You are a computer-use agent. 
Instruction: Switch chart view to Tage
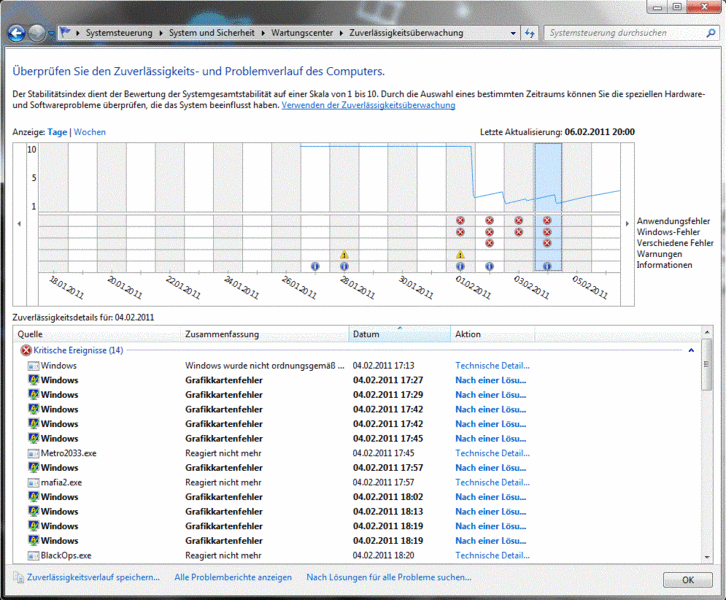point(57,132)
